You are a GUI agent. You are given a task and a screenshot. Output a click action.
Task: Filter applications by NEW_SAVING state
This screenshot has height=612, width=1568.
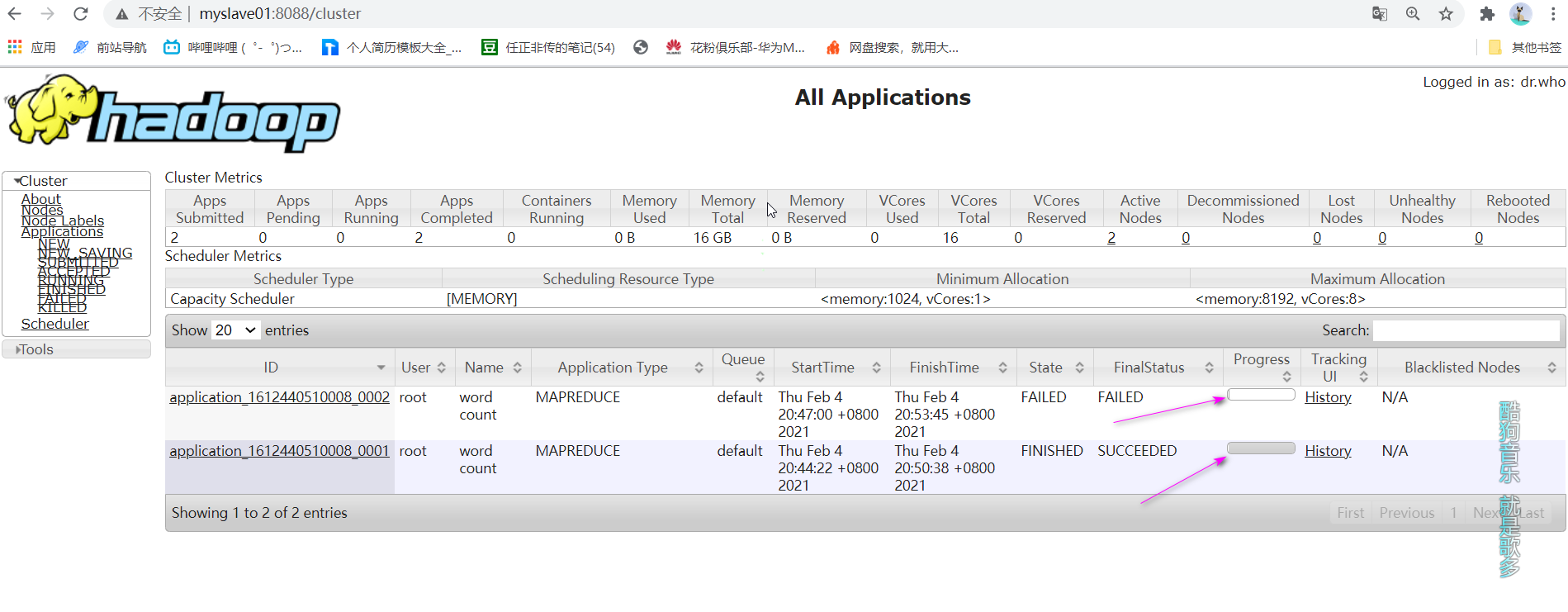(x=85, y=253)
